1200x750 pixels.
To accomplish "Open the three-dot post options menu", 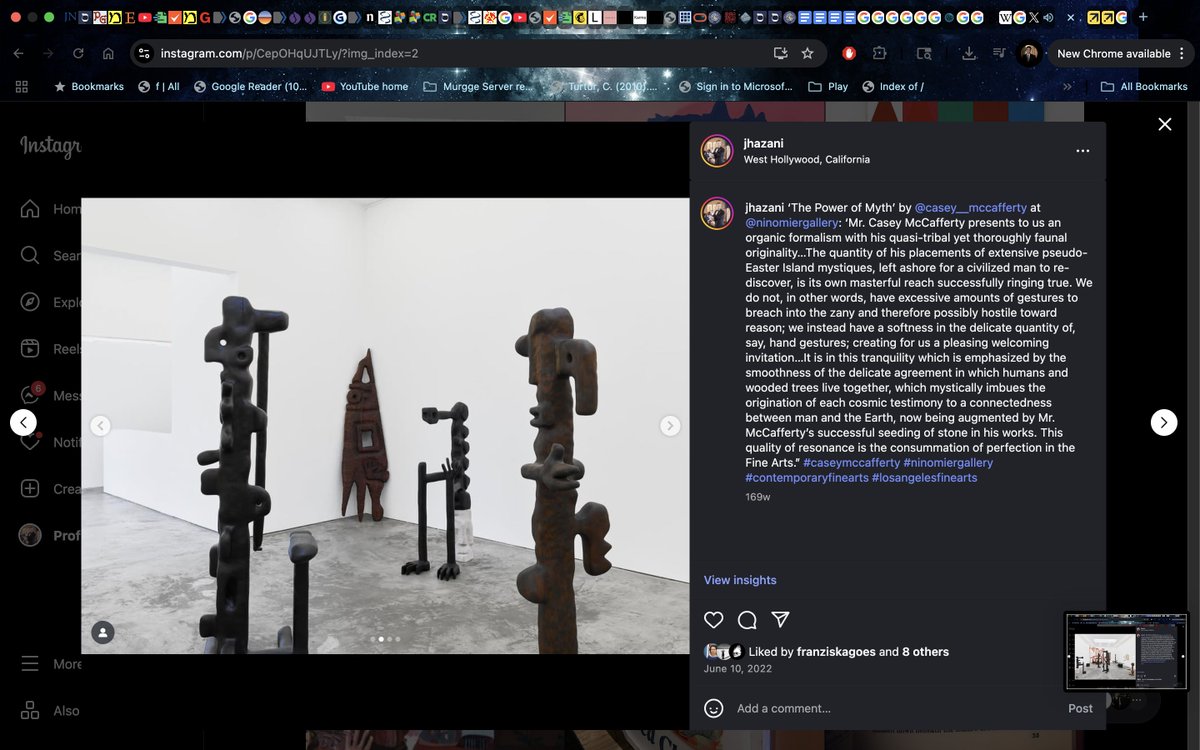I will tap(1082, 151).
